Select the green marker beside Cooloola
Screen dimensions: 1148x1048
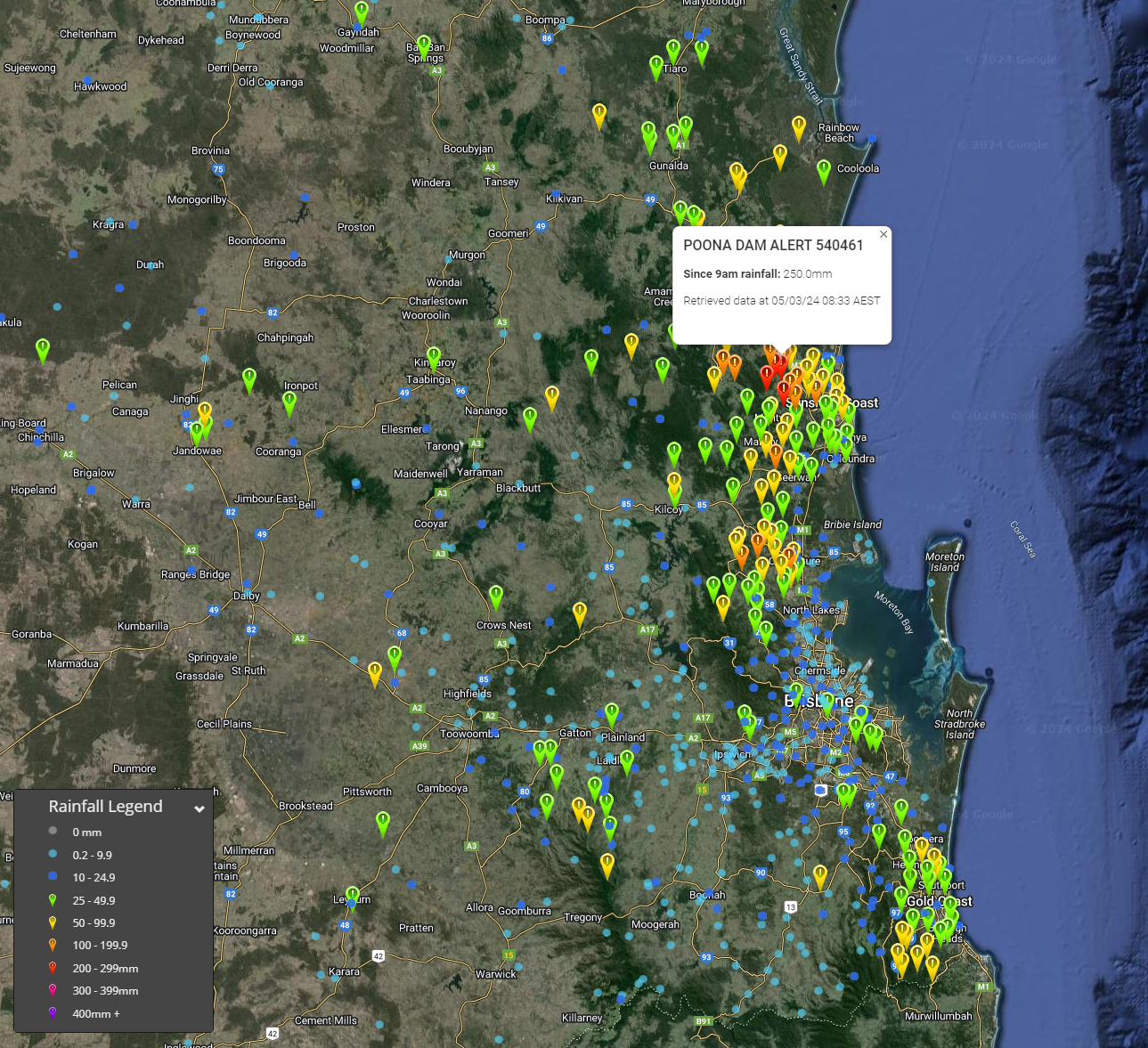[x=824, y=172]
